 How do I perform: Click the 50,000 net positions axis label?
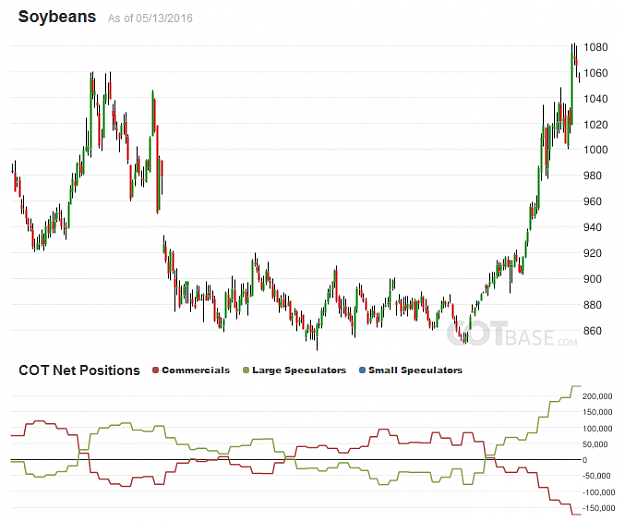click(596, 444)
